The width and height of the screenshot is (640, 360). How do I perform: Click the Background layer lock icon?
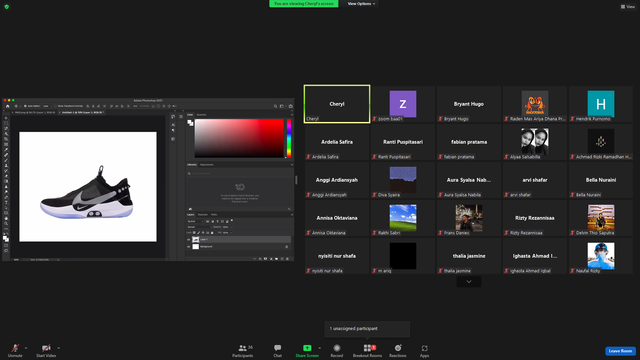287,247
